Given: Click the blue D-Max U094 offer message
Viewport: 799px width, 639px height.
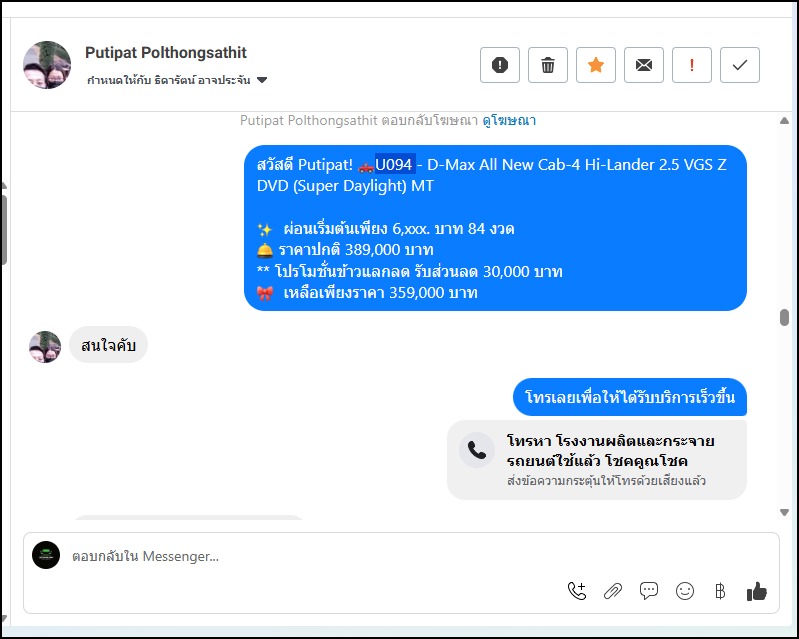Looking at the screenshot, I should [495, 228].
